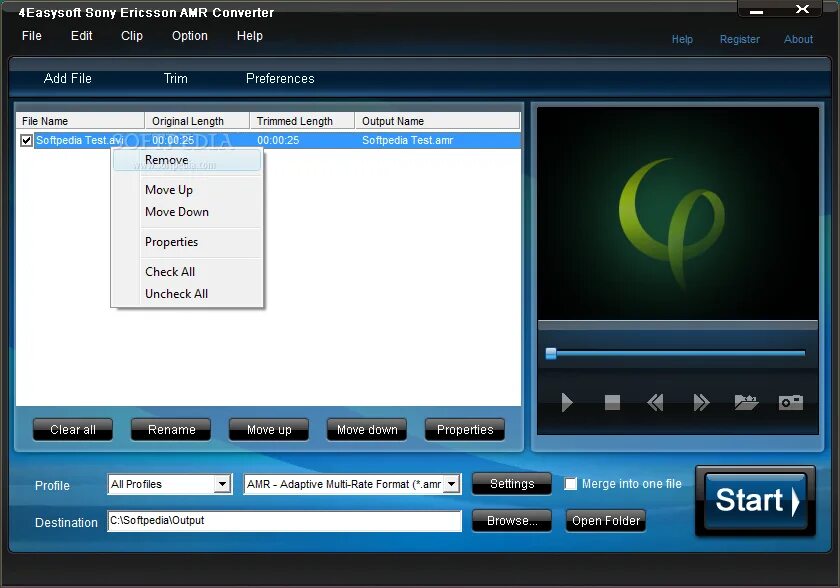Uncheck the Softpedia Test.avi checkbox
Screen dimensions: 840x588
26,140
